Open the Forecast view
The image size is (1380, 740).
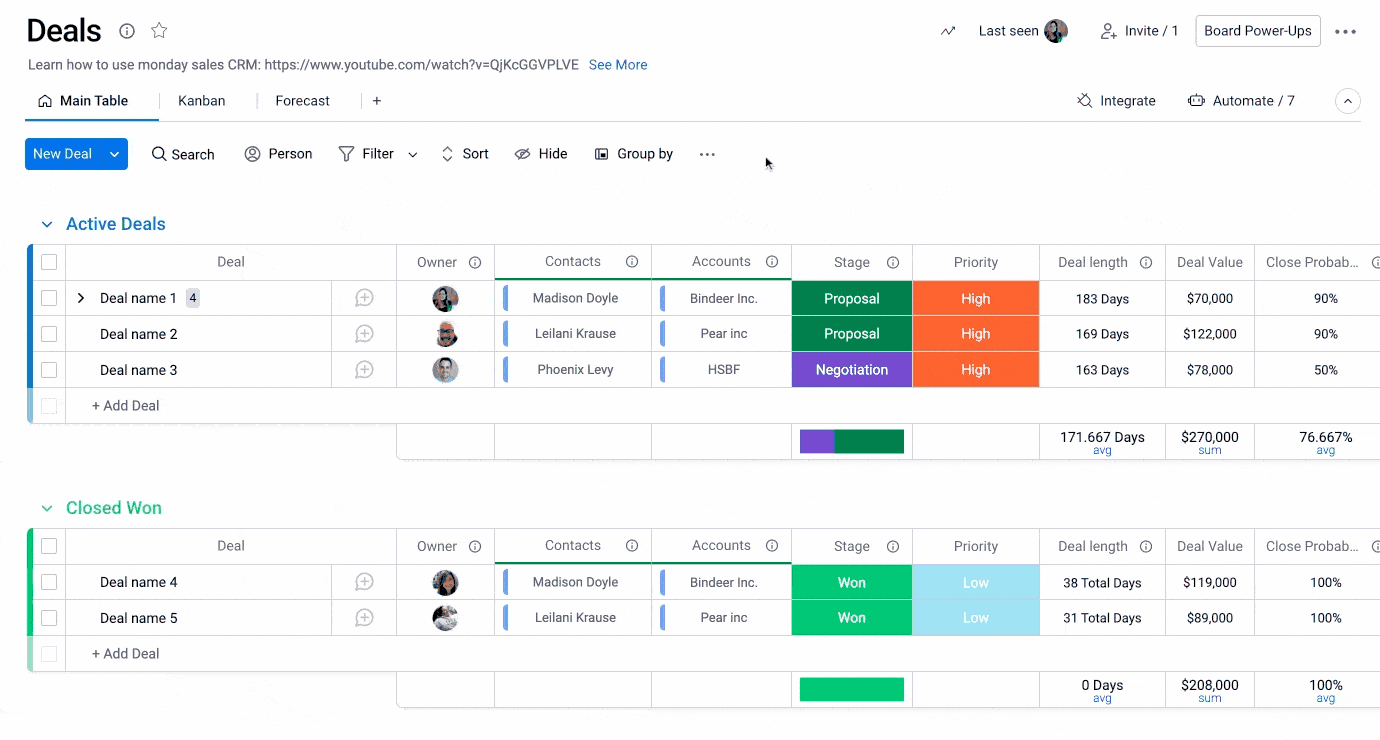coord(302,100)
